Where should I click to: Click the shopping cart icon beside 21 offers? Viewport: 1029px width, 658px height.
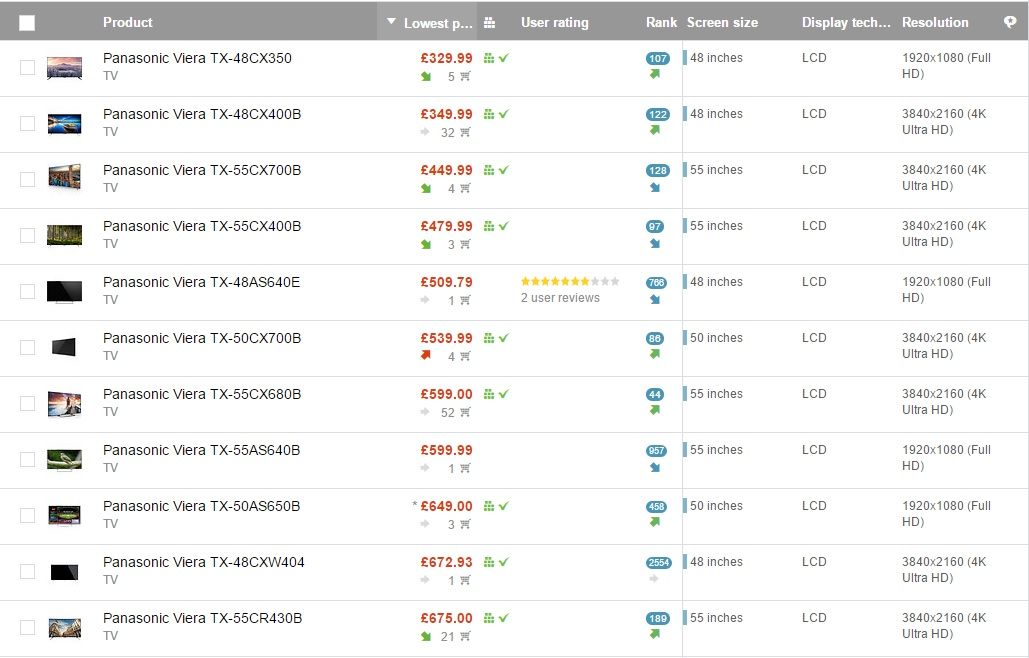pos(465,636)
